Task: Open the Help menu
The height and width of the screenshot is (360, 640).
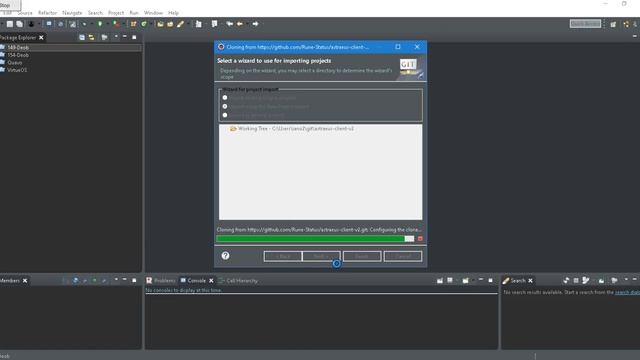Action: [173, 13]
